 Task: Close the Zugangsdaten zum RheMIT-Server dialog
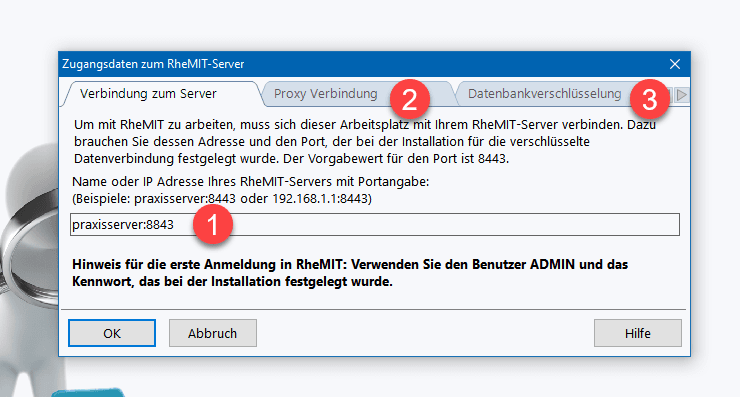(x=675, y=64)
